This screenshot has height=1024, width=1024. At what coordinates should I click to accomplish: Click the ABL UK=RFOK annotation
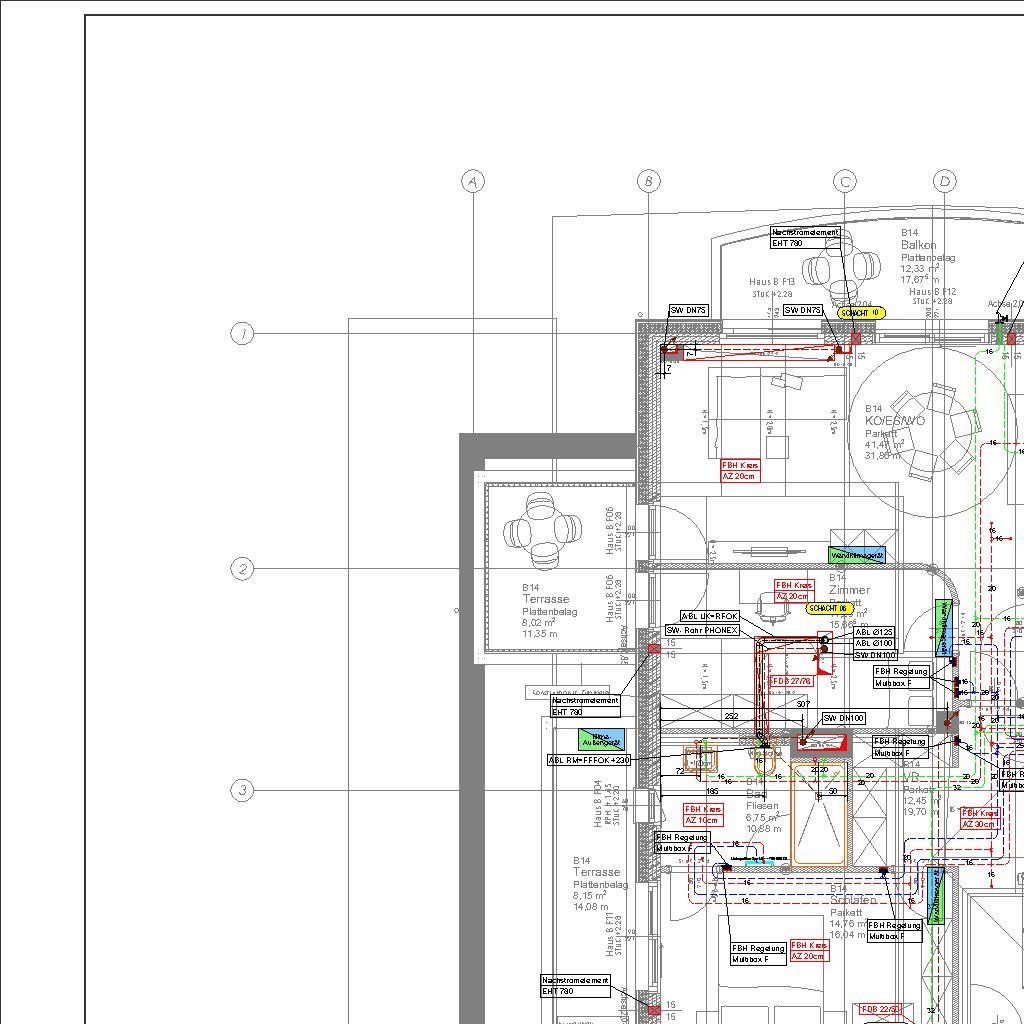(x=710, y=616)
